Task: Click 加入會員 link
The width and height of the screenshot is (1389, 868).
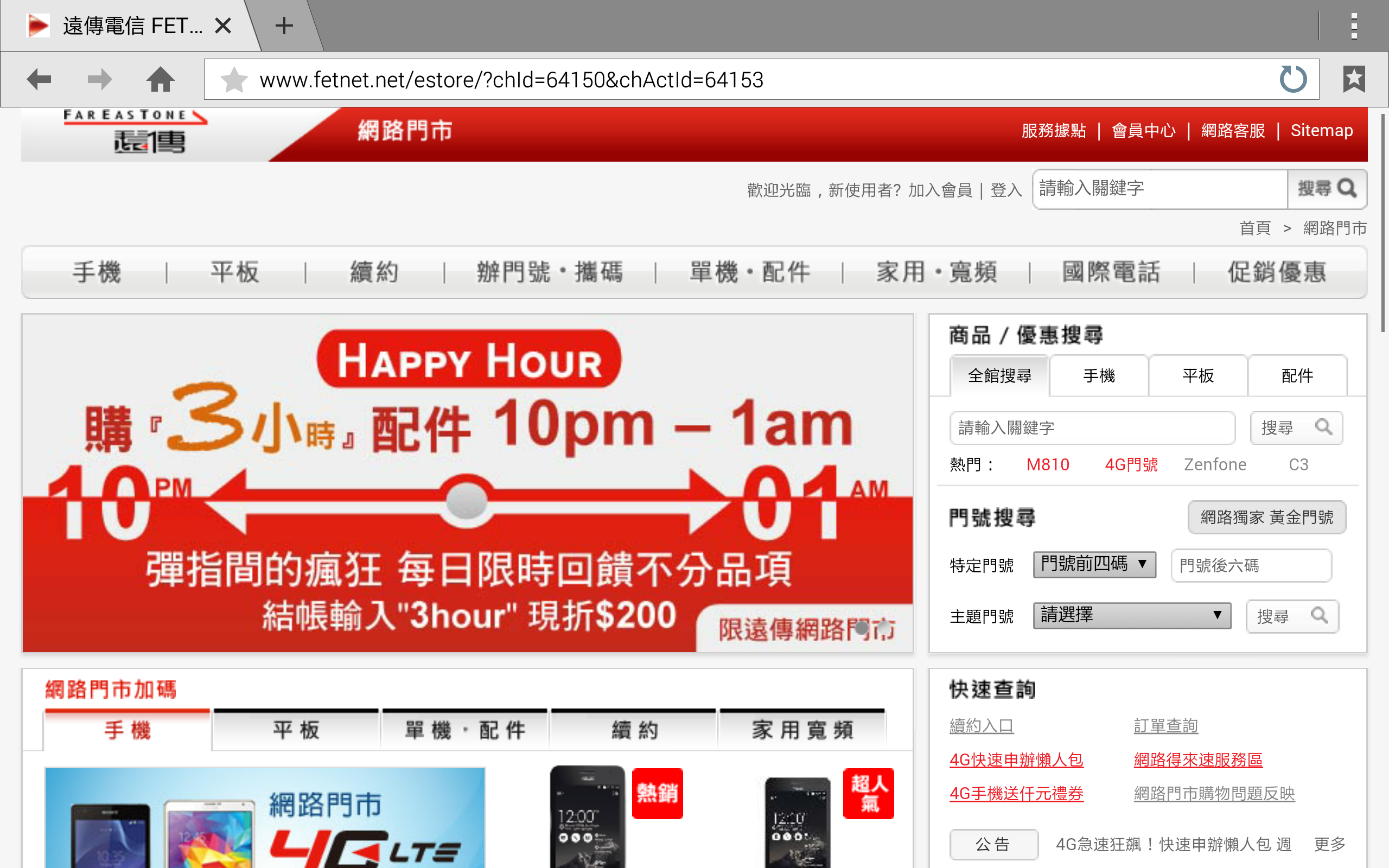Action: point(940,190)
